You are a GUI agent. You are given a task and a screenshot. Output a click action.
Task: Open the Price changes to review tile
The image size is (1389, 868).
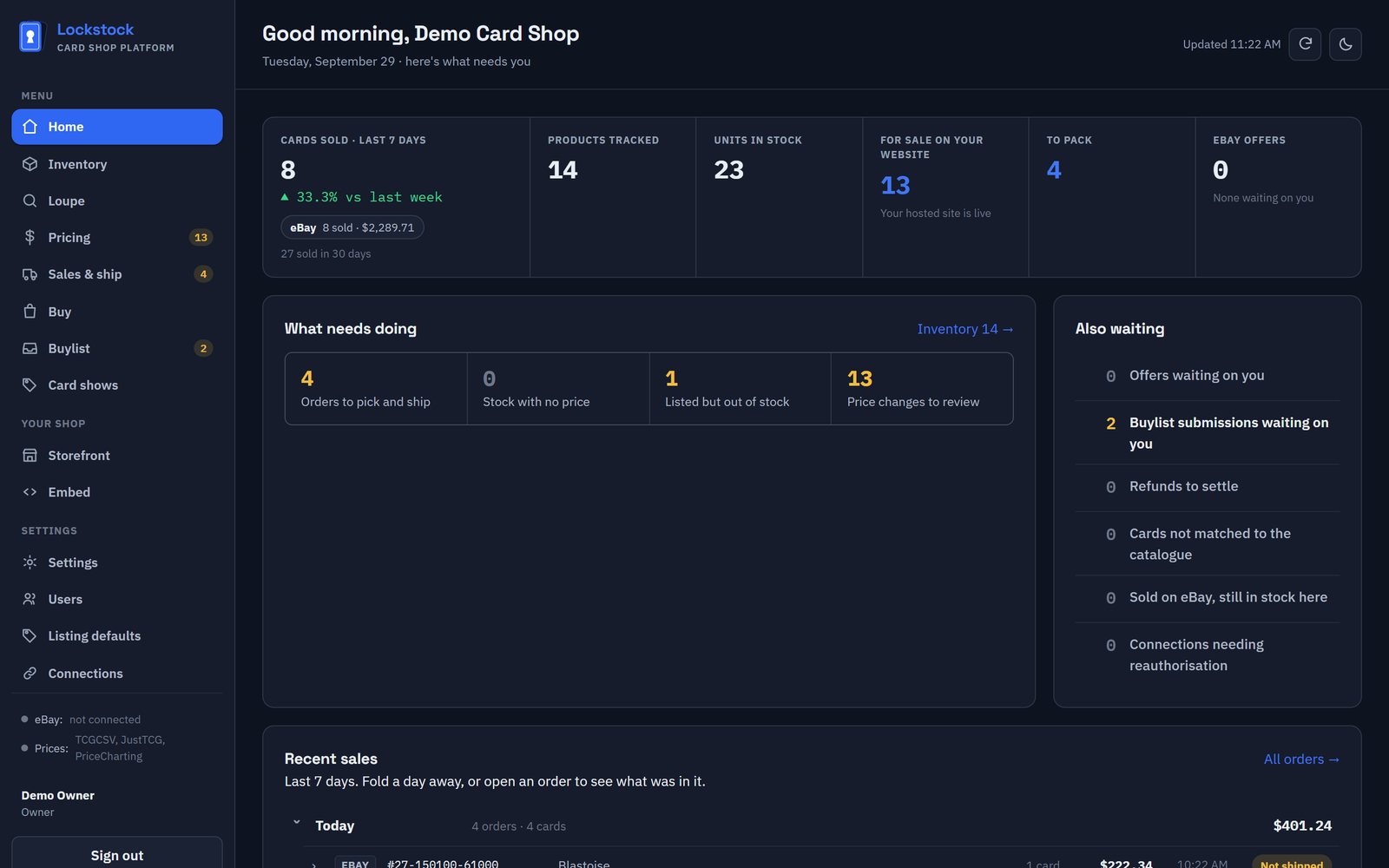pyautogui.click(x=922, y=389)
